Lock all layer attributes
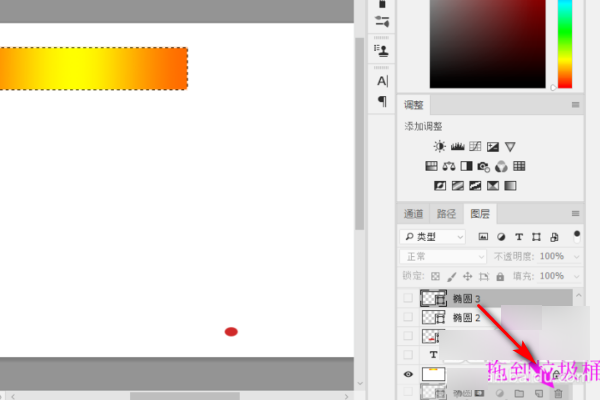 (500, 276)
